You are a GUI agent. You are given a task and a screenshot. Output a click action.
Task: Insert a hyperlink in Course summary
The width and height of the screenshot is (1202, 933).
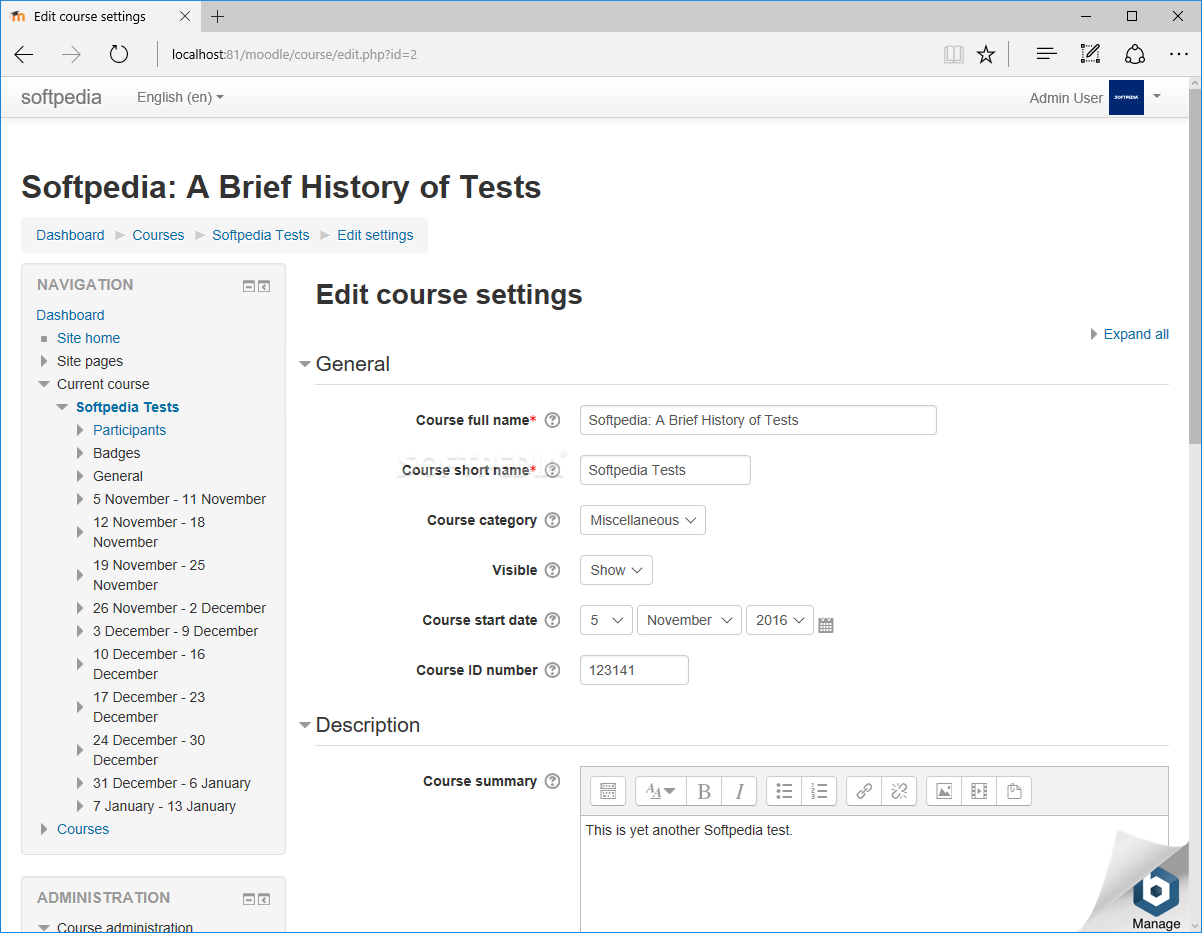click(864, 791)
